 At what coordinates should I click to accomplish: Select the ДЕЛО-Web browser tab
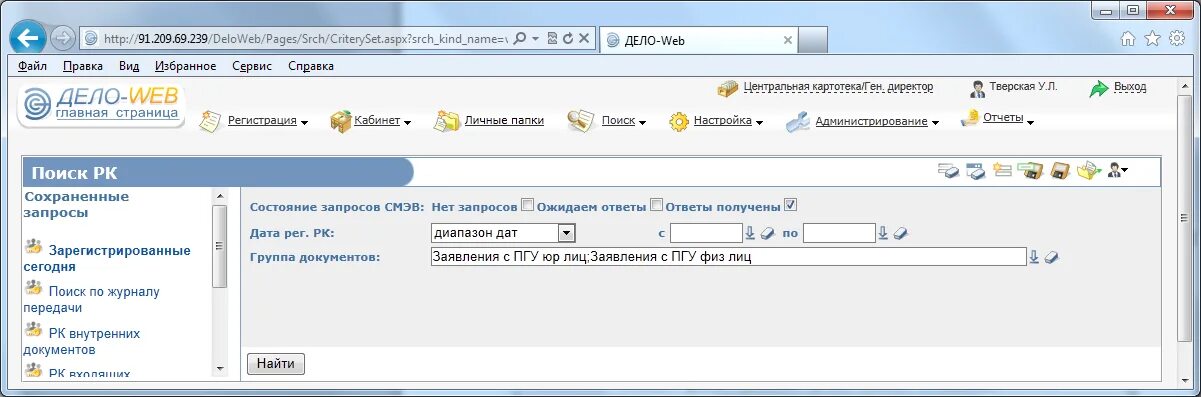(x=700, y=40)
